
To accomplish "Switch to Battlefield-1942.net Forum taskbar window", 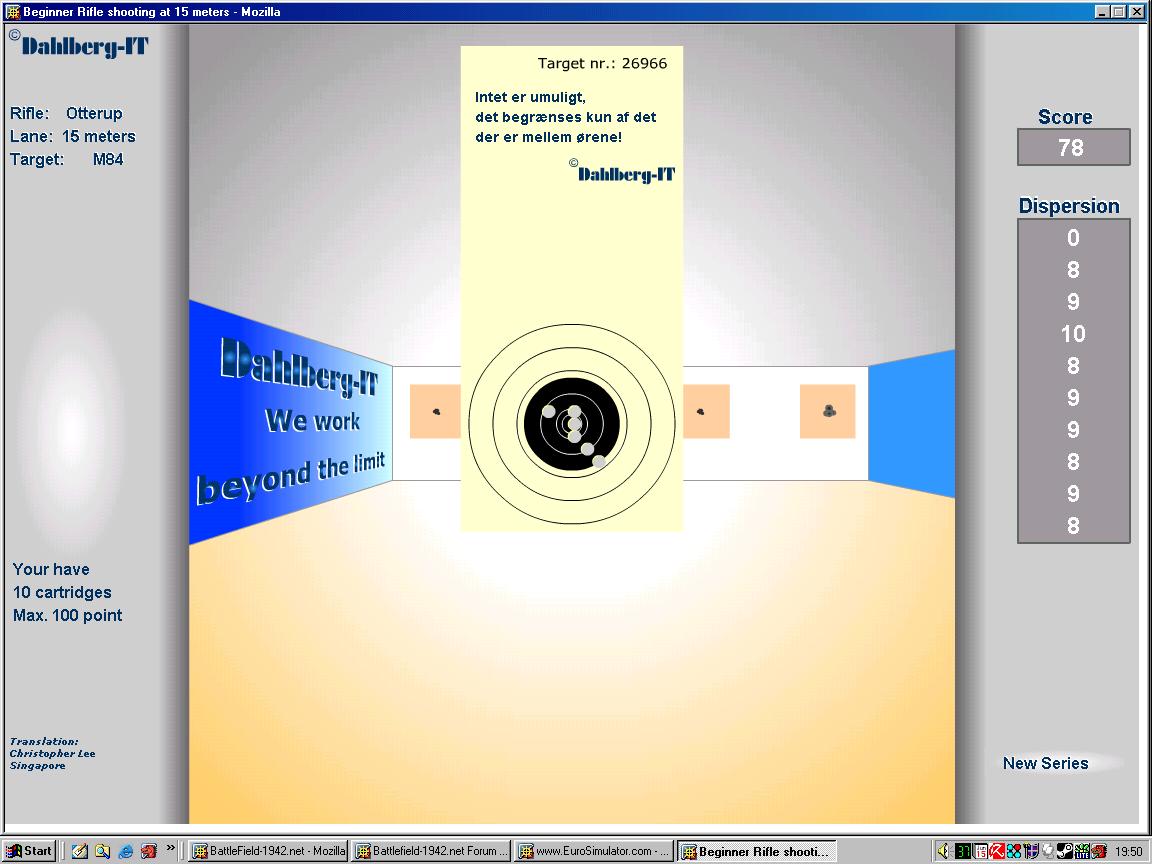I will (x=431, y=851).
